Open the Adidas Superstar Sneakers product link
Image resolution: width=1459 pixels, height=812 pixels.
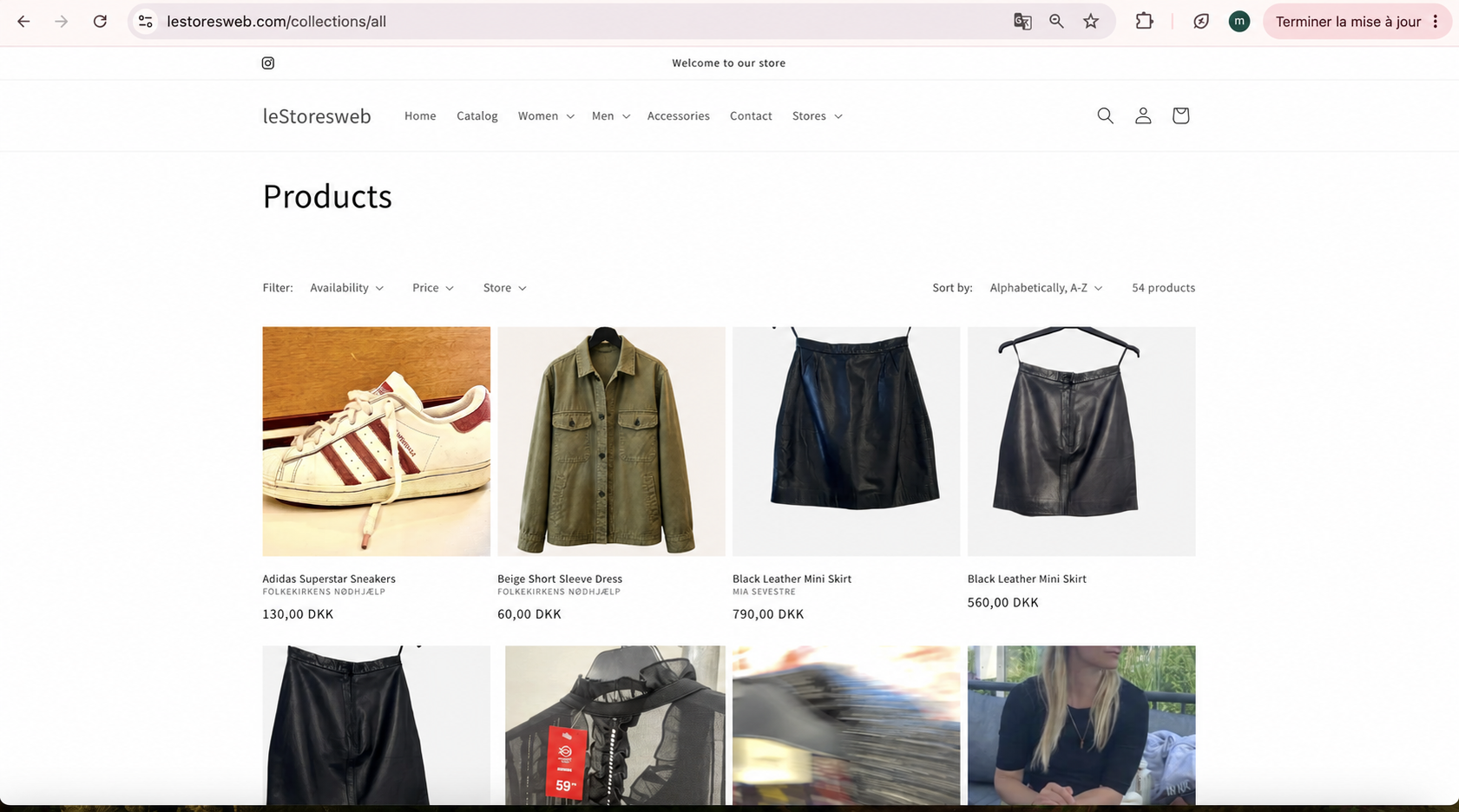click(x=329, y=579)
